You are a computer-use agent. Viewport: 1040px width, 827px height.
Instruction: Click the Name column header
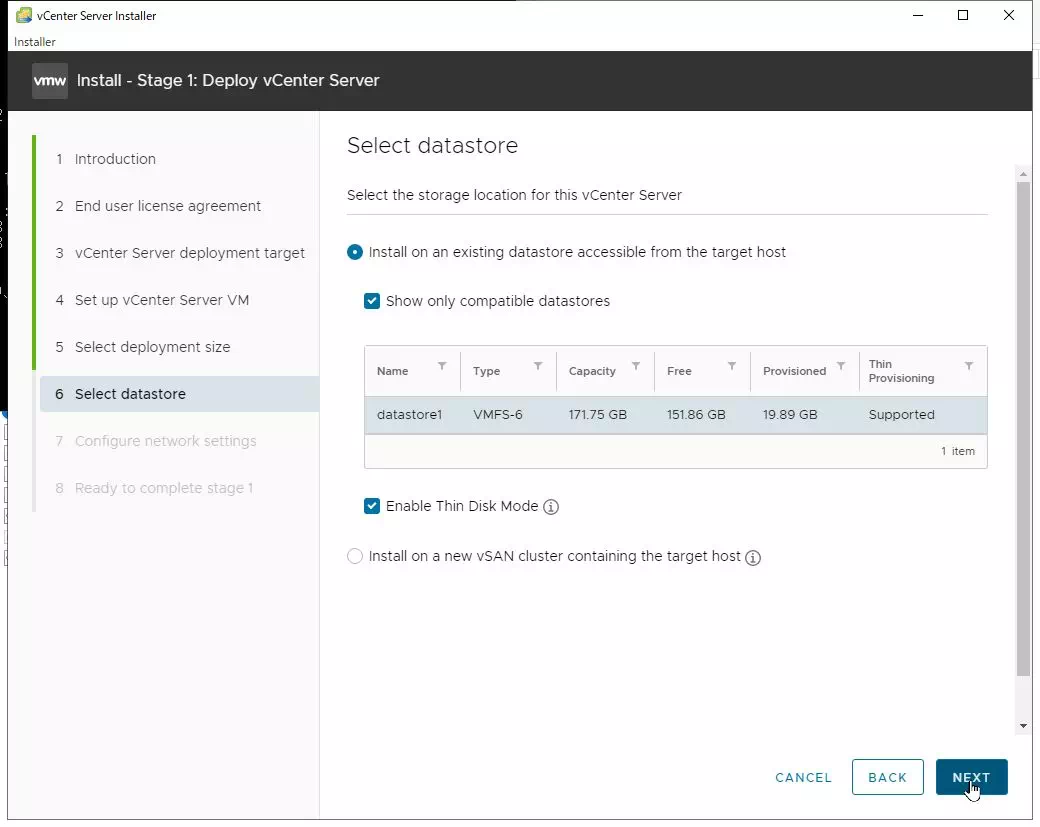[393, 371]
